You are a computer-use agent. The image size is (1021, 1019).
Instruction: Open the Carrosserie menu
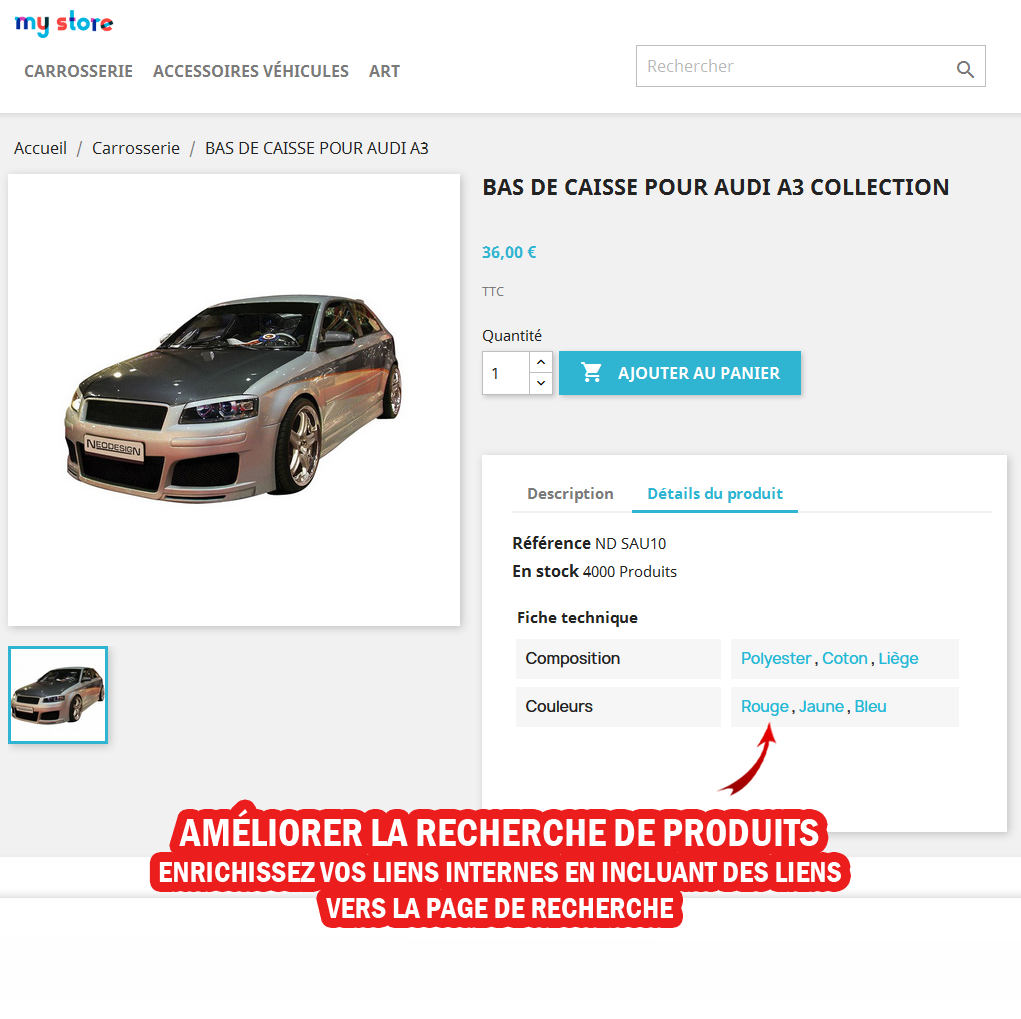tap(78, 71)
